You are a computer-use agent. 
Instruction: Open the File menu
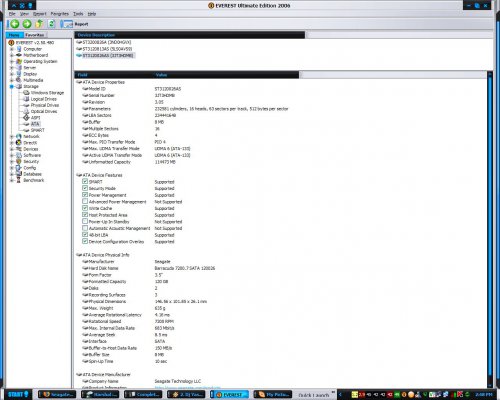12,14
